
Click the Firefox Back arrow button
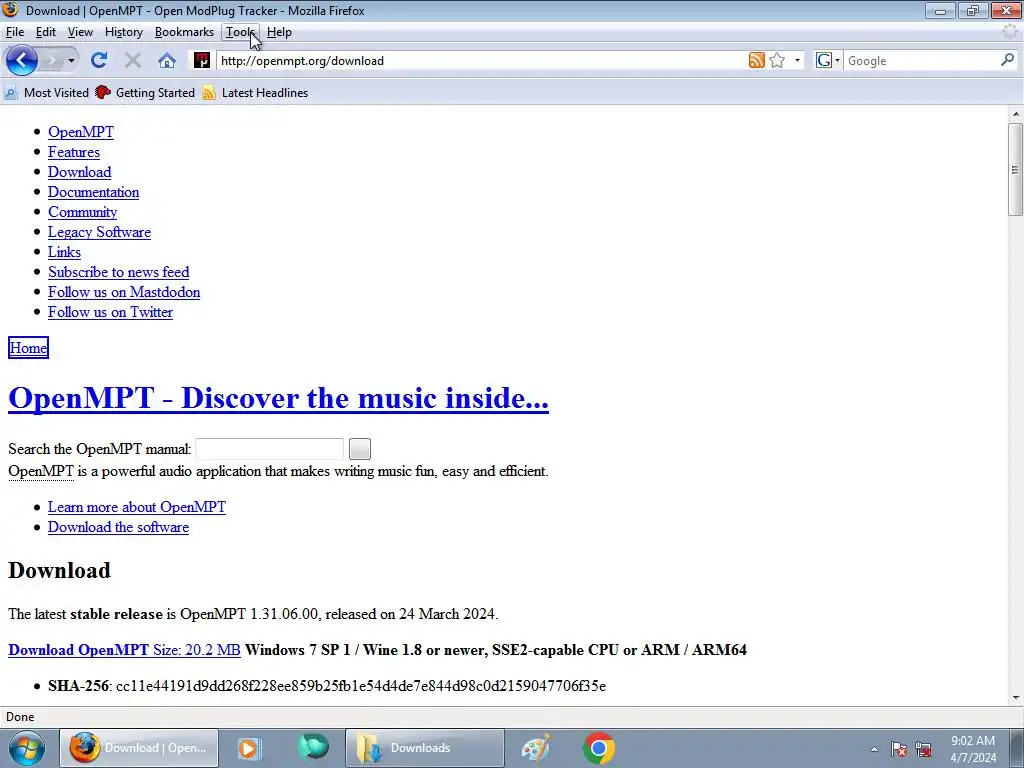coord(22,61)
